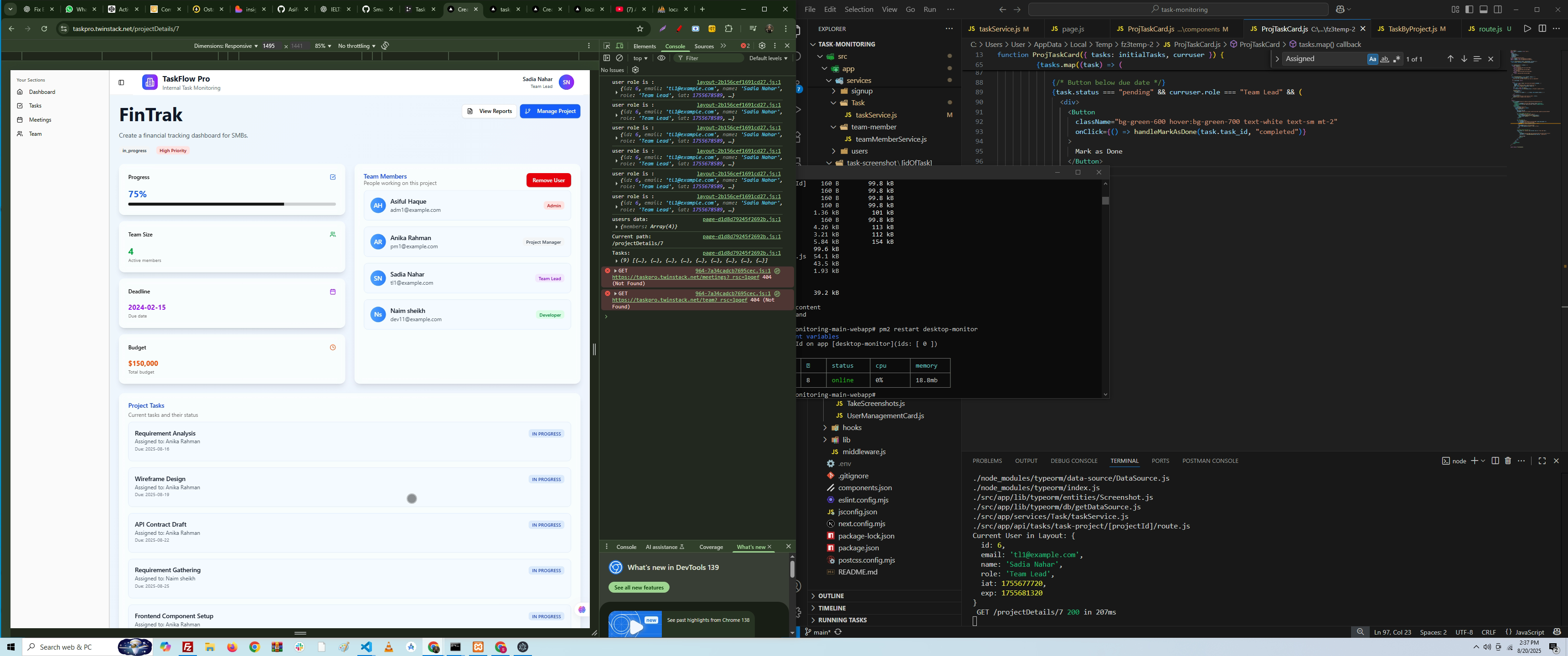Toggle Match Whole Word in the find widget
The width and height of the screenshot is (1568, 656).
pos(1384,59)
